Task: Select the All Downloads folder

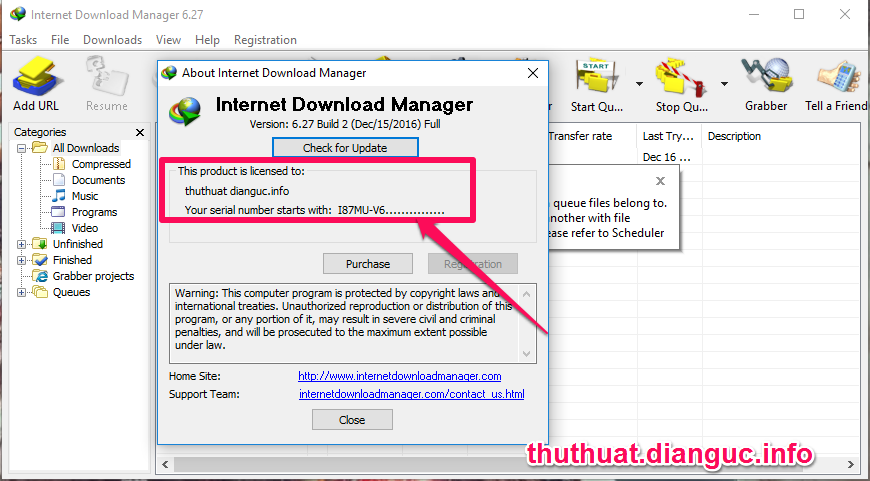Action: [86, 148]
